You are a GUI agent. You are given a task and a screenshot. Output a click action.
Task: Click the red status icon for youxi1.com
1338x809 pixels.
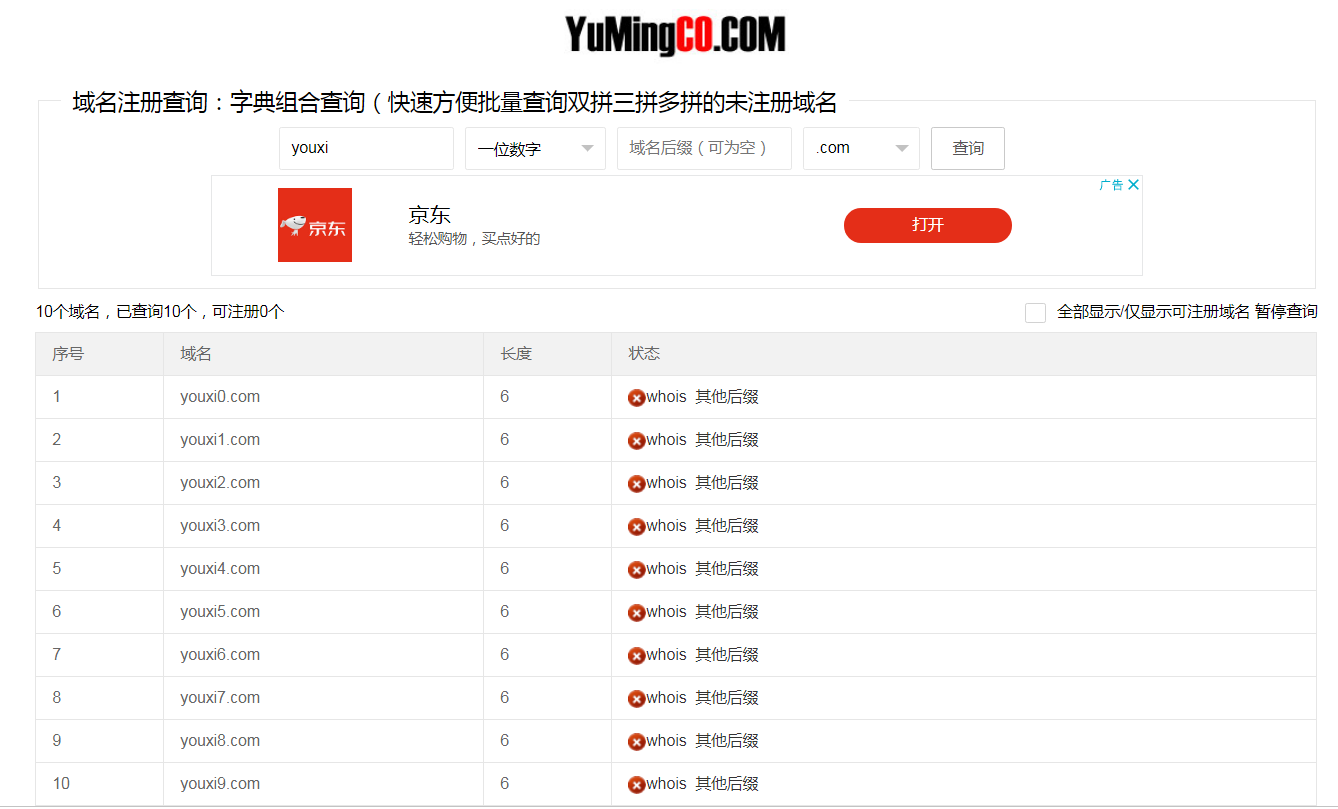(636, 441)
